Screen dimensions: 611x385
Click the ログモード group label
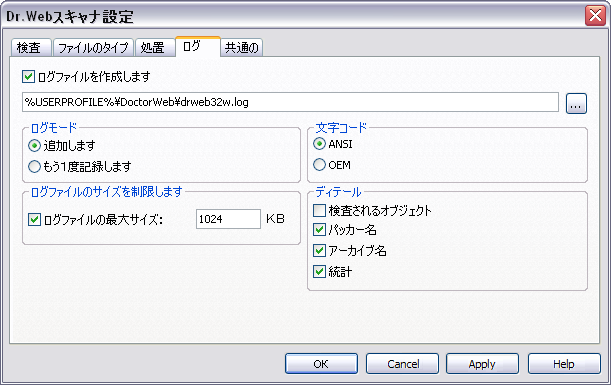click(x=54, y=127)
